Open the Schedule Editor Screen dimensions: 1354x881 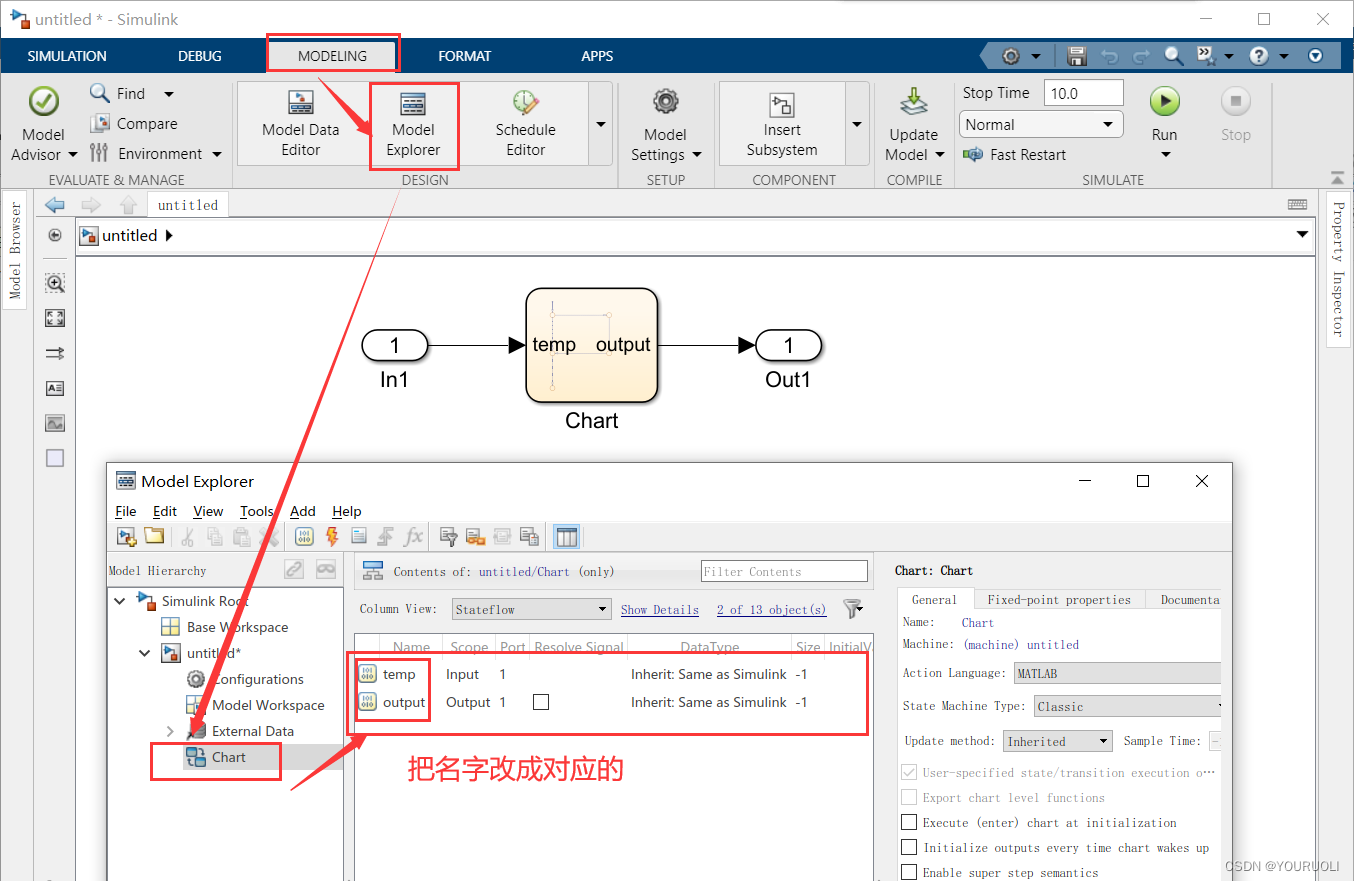click(x=525, y=125)
